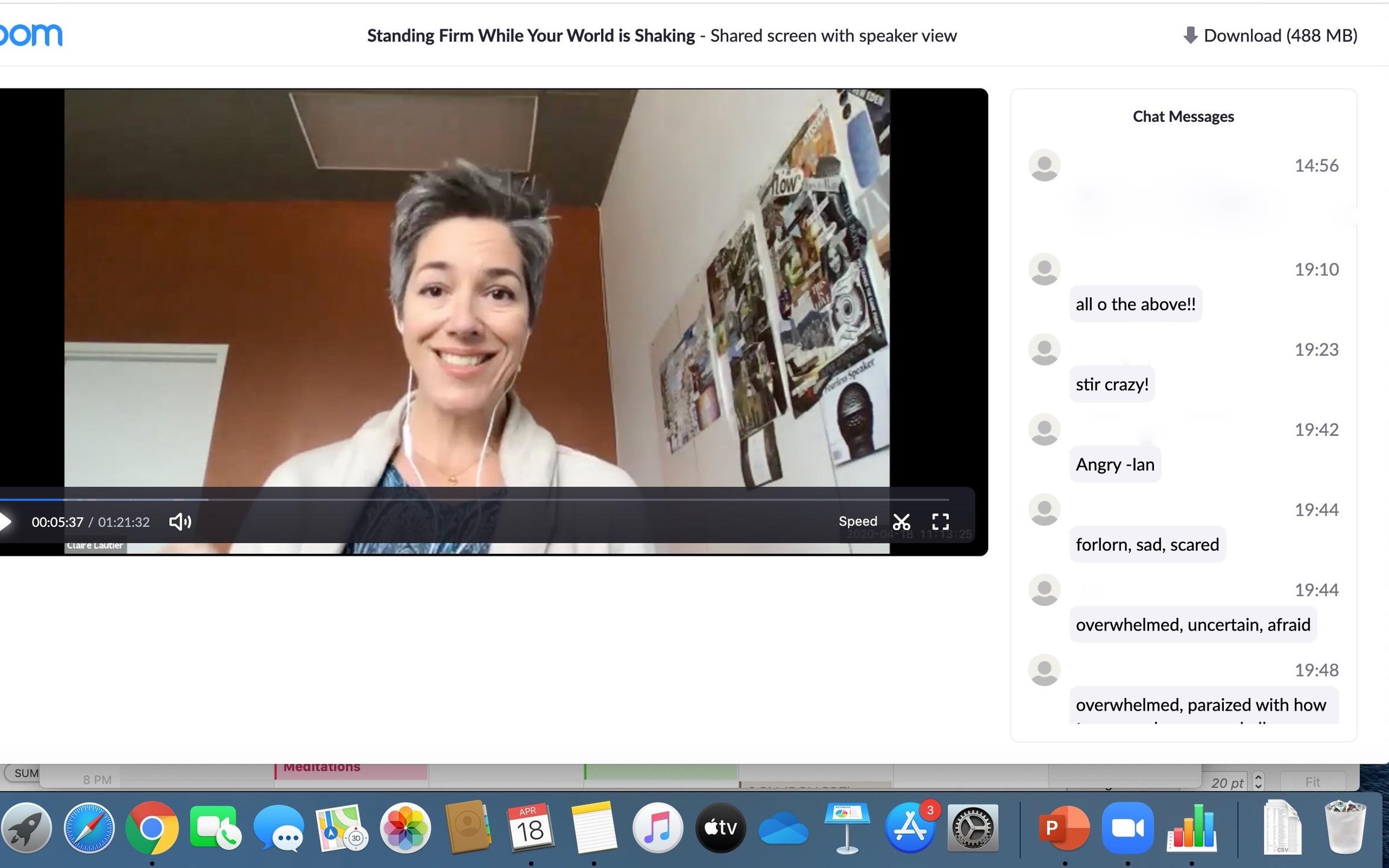Open the Speed playback option
The width and height of the screenshot is (1389, 868).
pyautogui.click(x=858, y=521)
